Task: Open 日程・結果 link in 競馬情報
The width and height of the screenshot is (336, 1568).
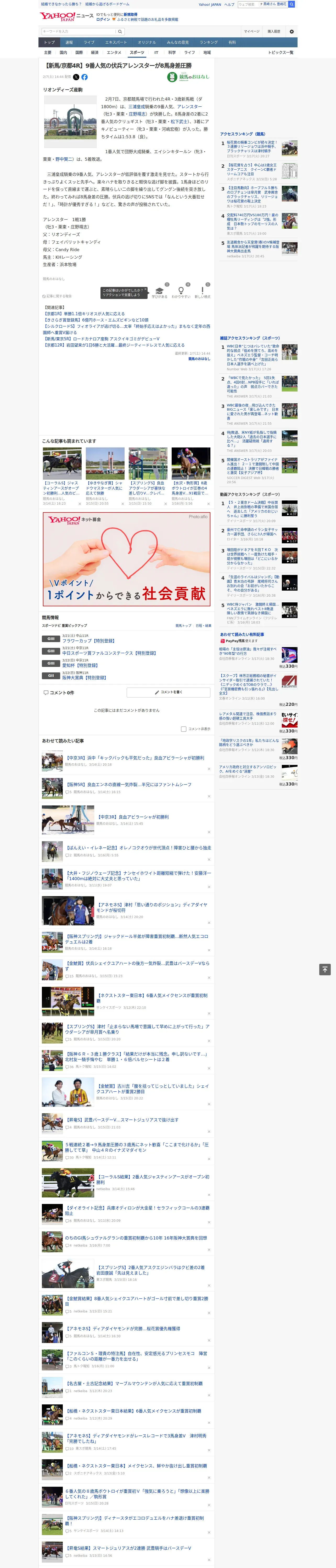Action: click(x=203, y=625)
